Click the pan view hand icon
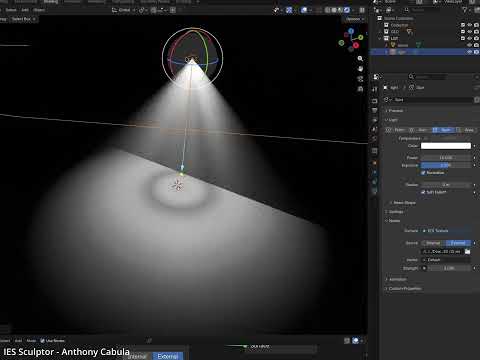This screenshot has height=360, width=480. pyautogui.click(x=360, y=69)
